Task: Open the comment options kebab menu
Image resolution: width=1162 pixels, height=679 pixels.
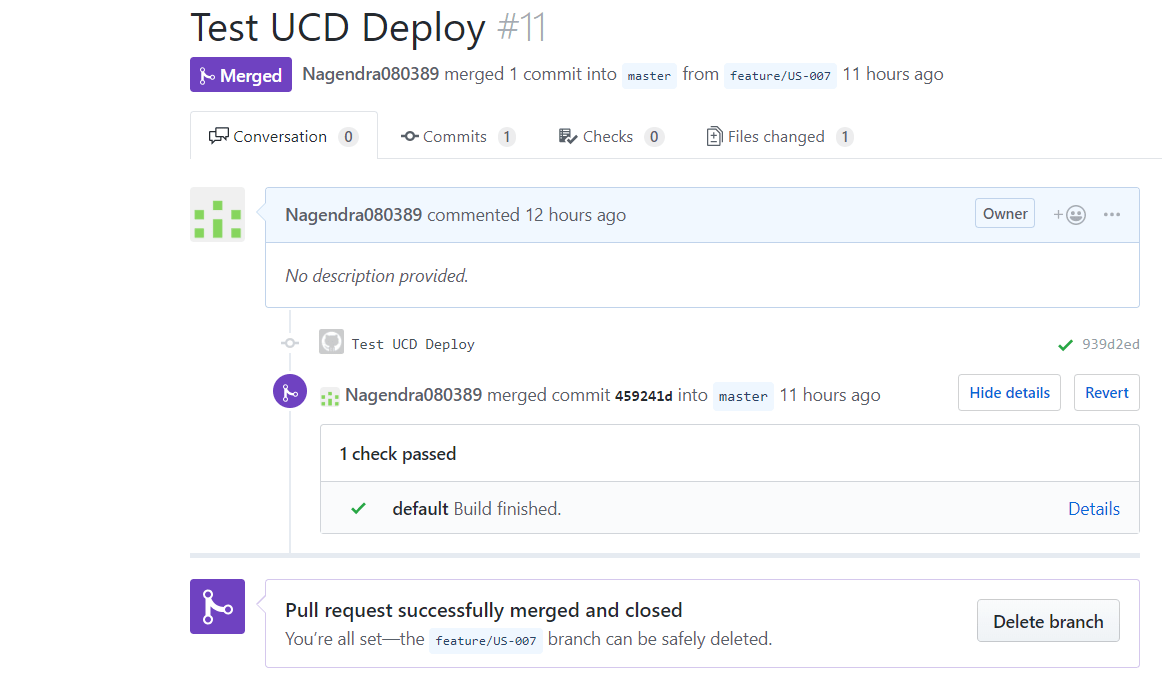Action: coord(1111,213)
